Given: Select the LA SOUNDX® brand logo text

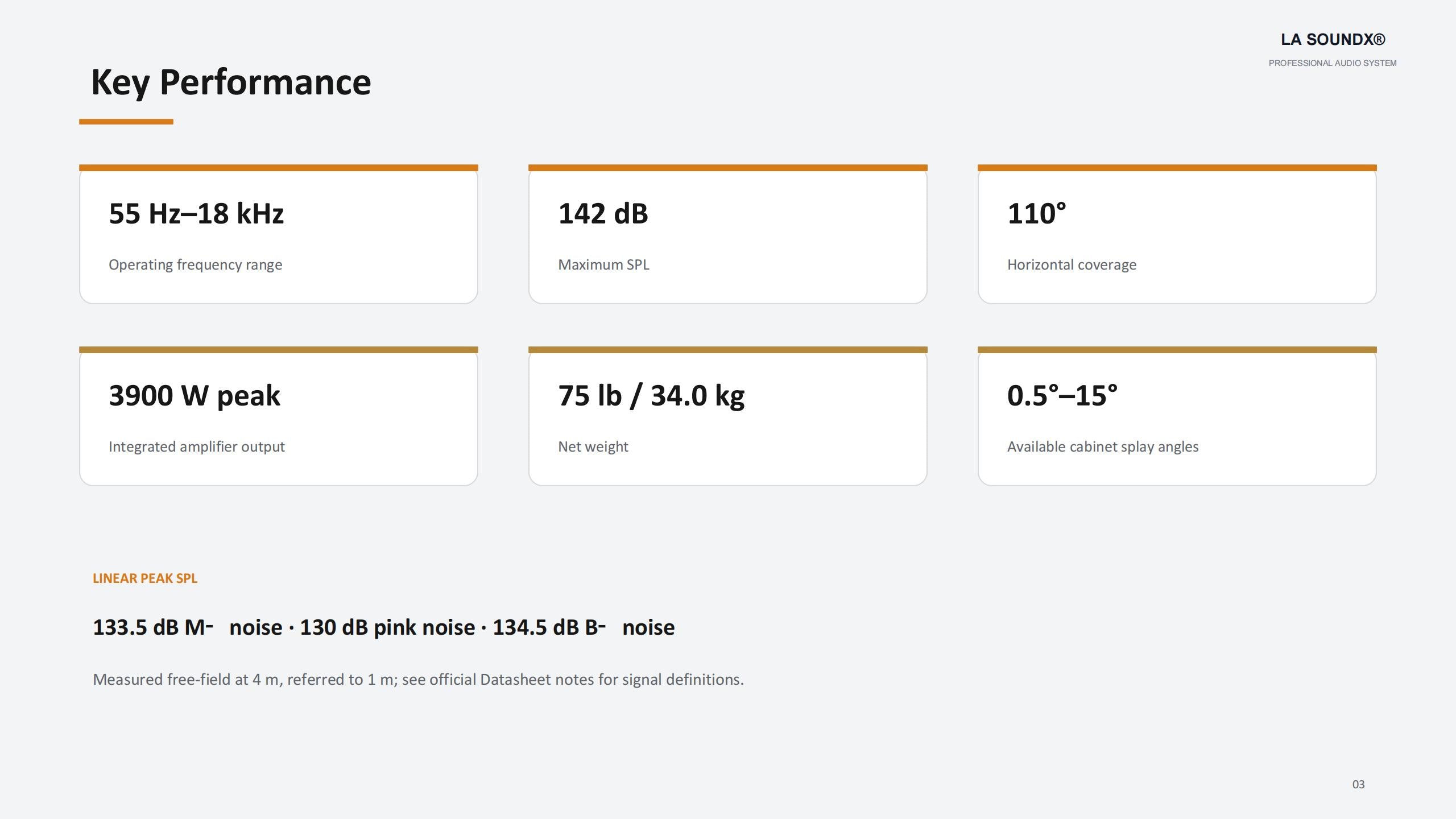Looking at the screenshot, I should (1333, 39).
